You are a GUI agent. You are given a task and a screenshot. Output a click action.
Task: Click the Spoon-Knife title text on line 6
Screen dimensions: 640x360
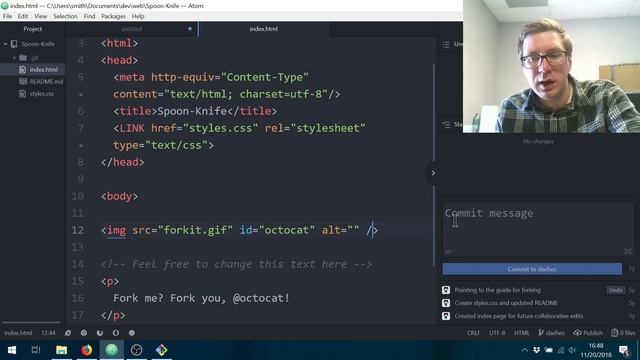[192, 111]
